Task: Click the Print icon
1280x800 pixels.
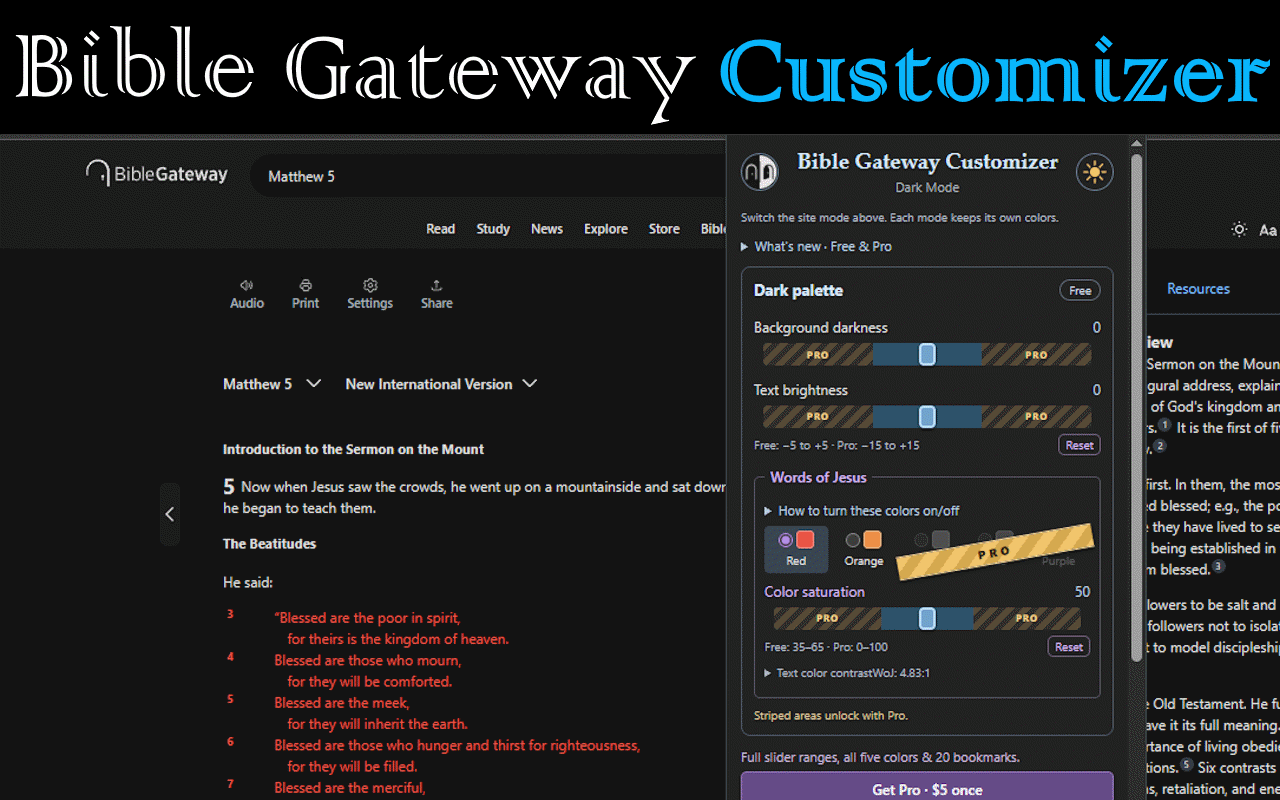Action: [306, 285]
